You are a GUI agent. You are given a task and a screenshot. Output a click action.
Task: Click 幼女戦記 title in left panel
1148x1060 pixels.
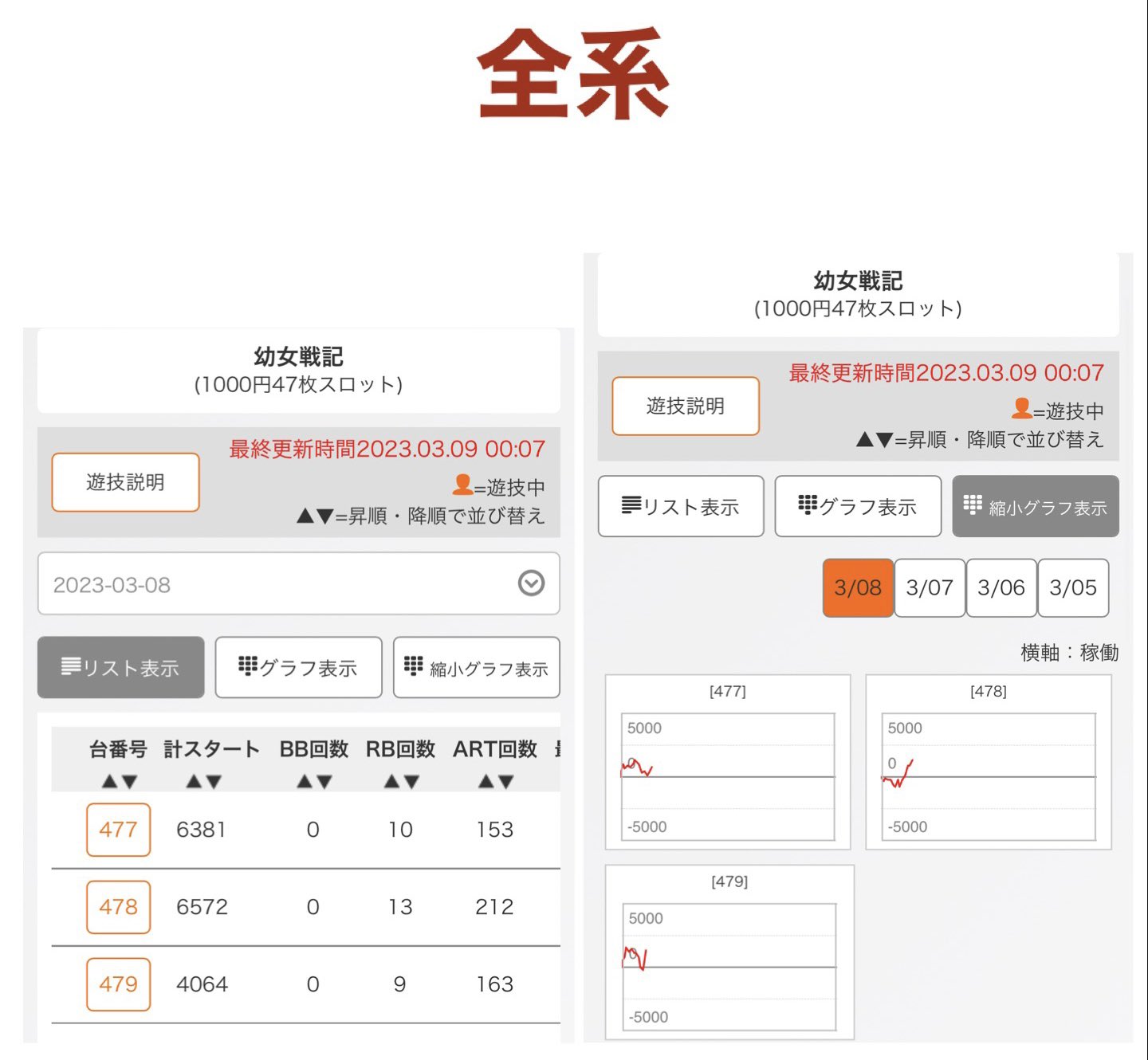tap(298, 356)
